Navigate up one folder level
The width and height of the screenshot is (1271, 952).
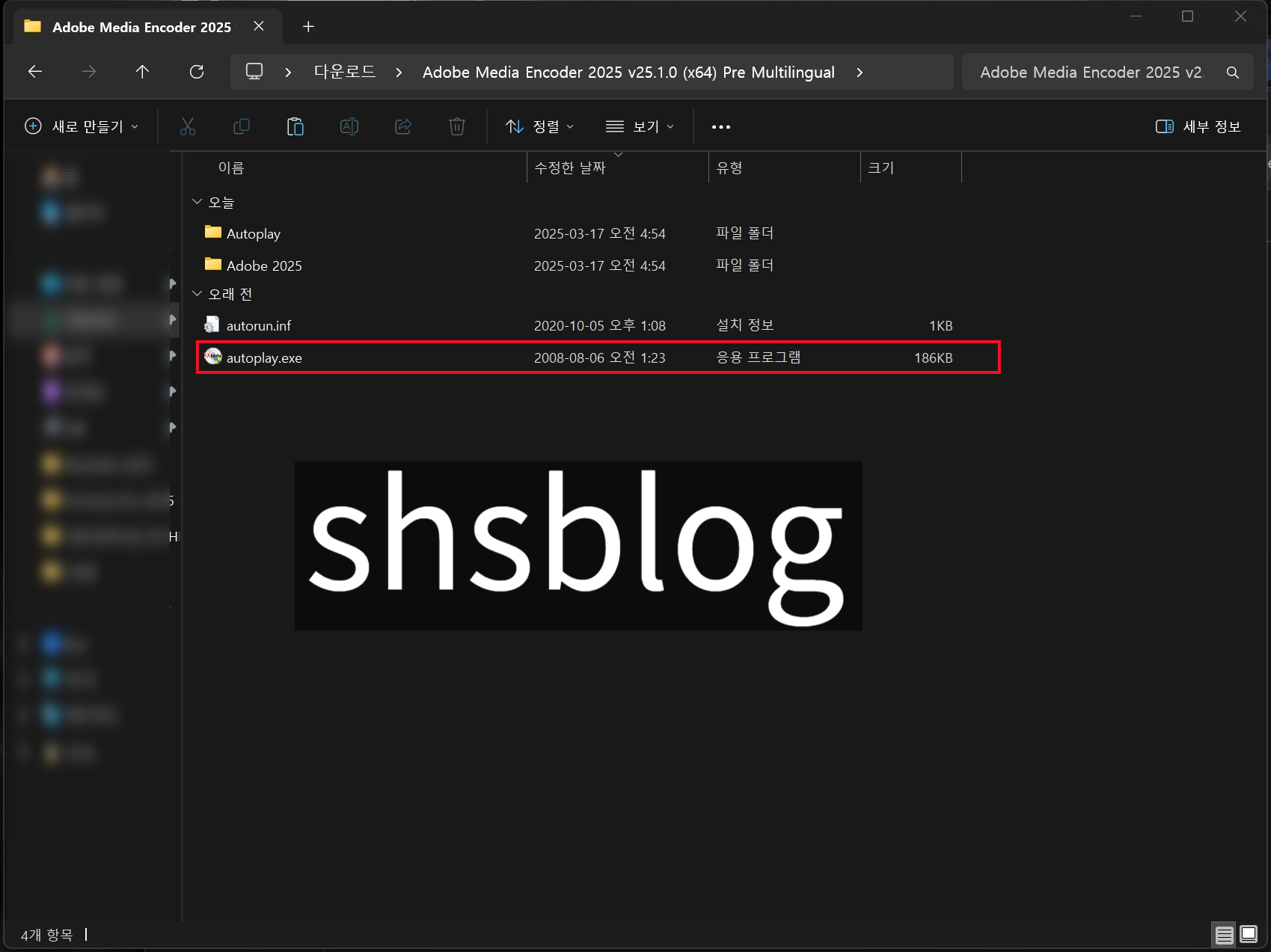click(142, 72)
